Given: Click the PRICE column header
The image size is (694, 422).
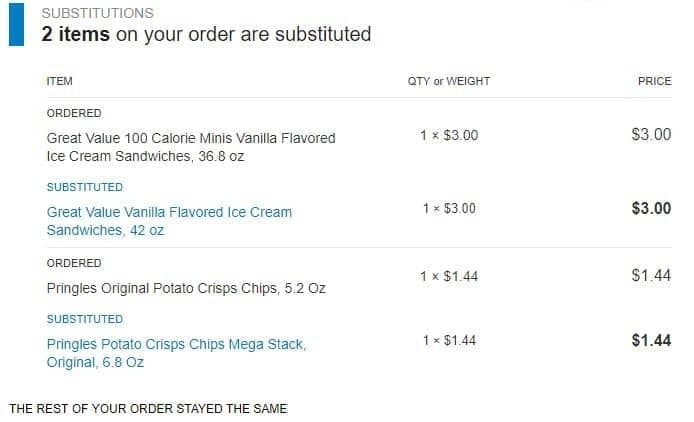Looking at the screenshot, I should click(x=654, y=81).
